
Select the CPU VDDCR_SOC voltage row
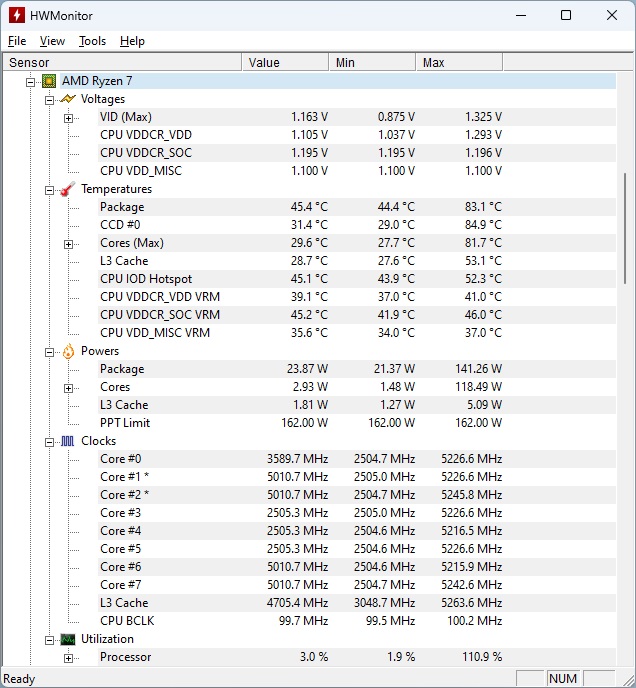(x=357, y=153)
